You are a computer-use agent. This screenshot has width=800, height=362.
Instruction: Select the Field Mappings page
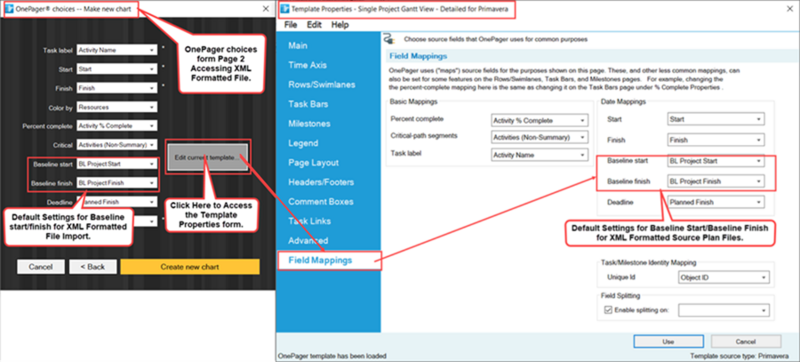[329, 260]
